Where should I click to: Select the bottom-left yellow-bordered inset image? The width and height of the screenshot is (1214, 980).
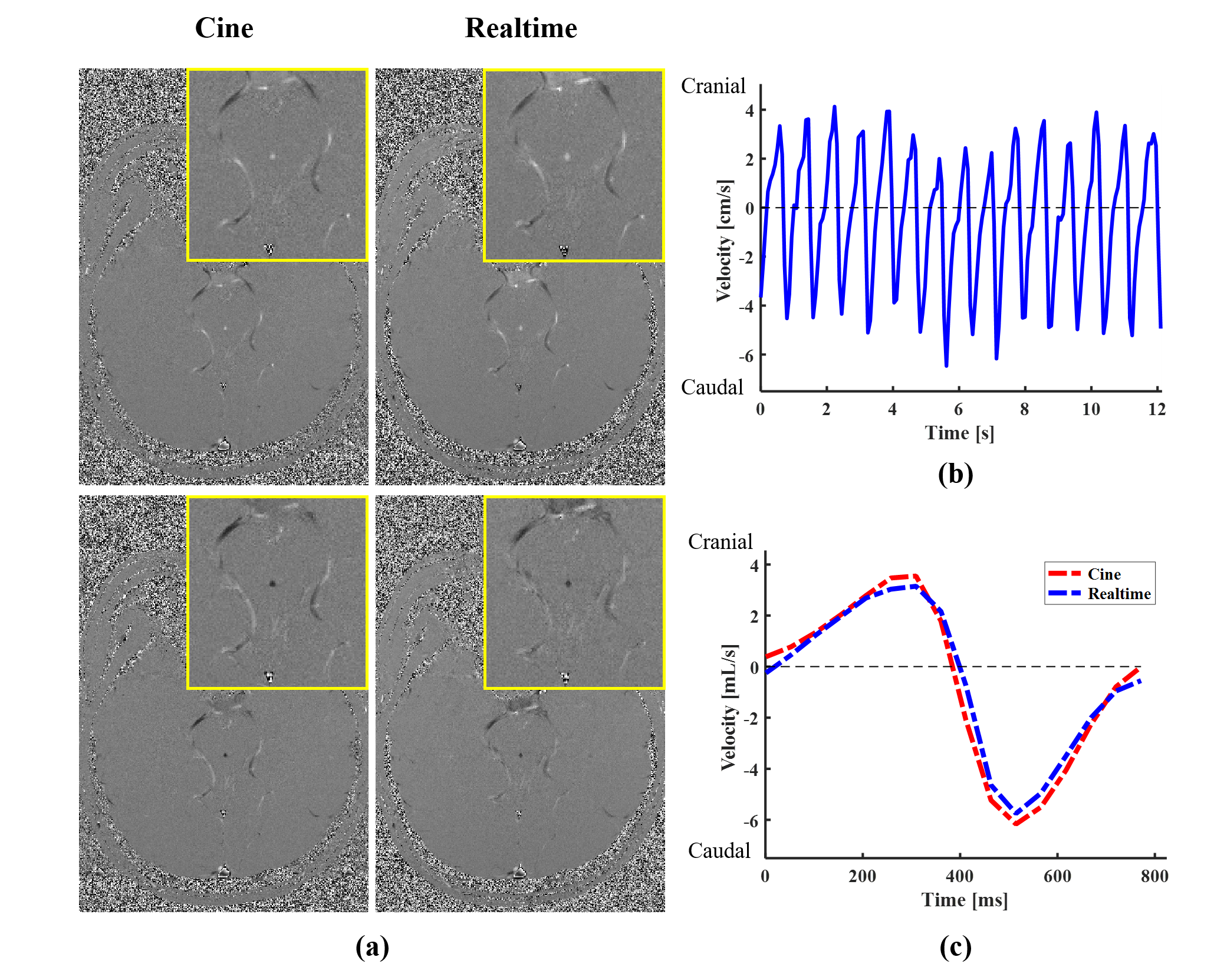[277, 593]
